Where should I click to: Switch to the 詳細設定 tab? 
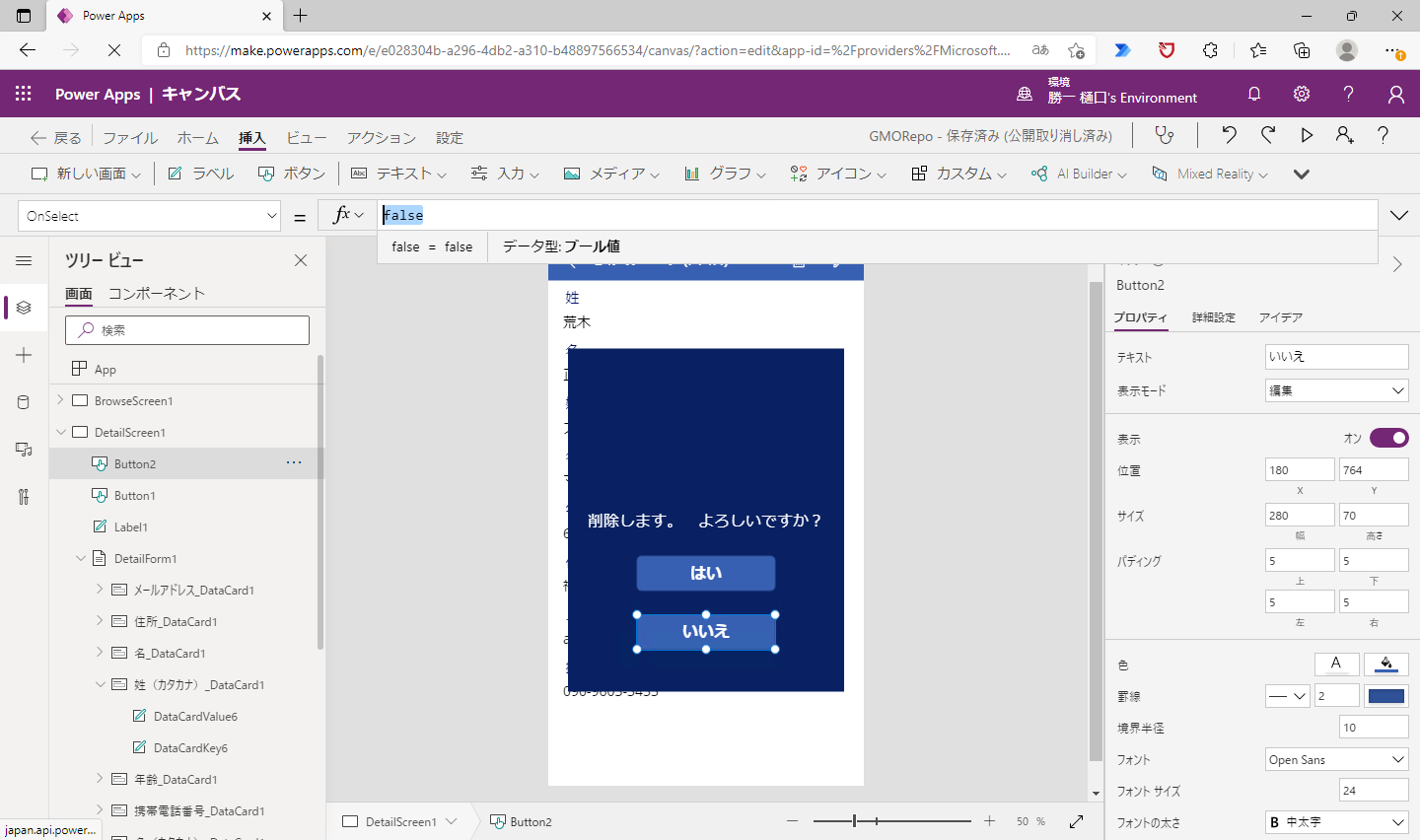coord(1214,317)
